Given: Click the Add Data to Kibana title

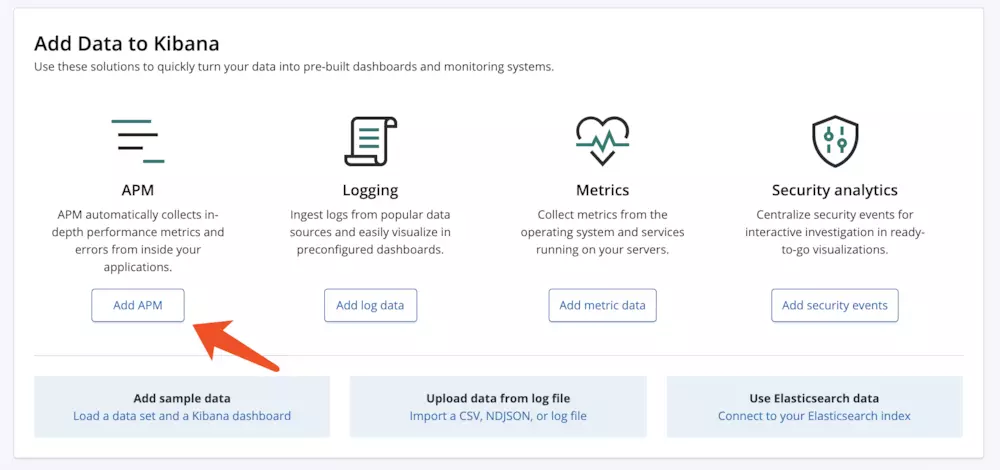Looking at the screenshot, I should (x=126, y=43).
